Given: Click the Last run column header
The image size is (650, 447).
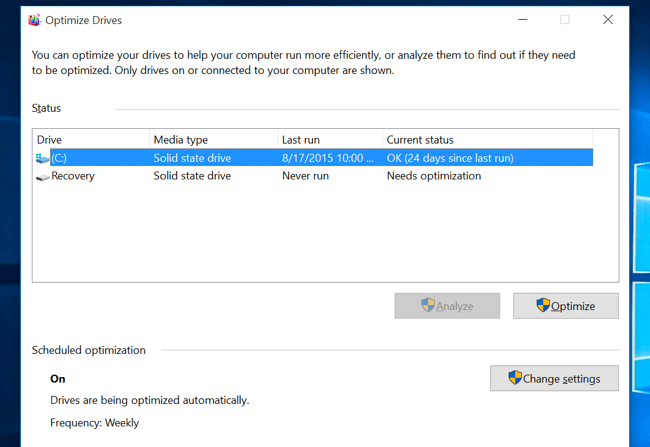Looking at the screenshot, I should point(329,140).
